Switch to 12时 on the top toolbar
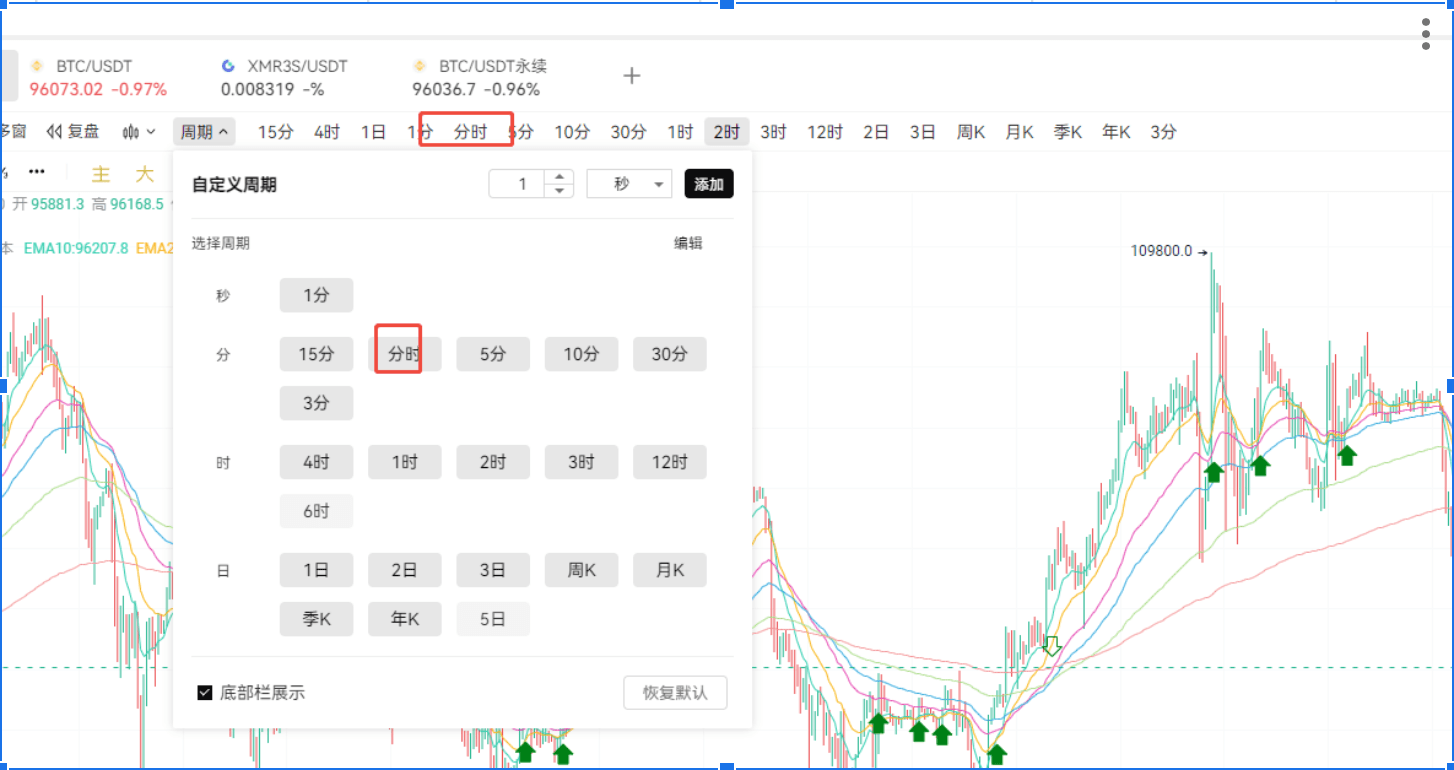The width and height of the screenshot is (1454, 770). (825, 131)
